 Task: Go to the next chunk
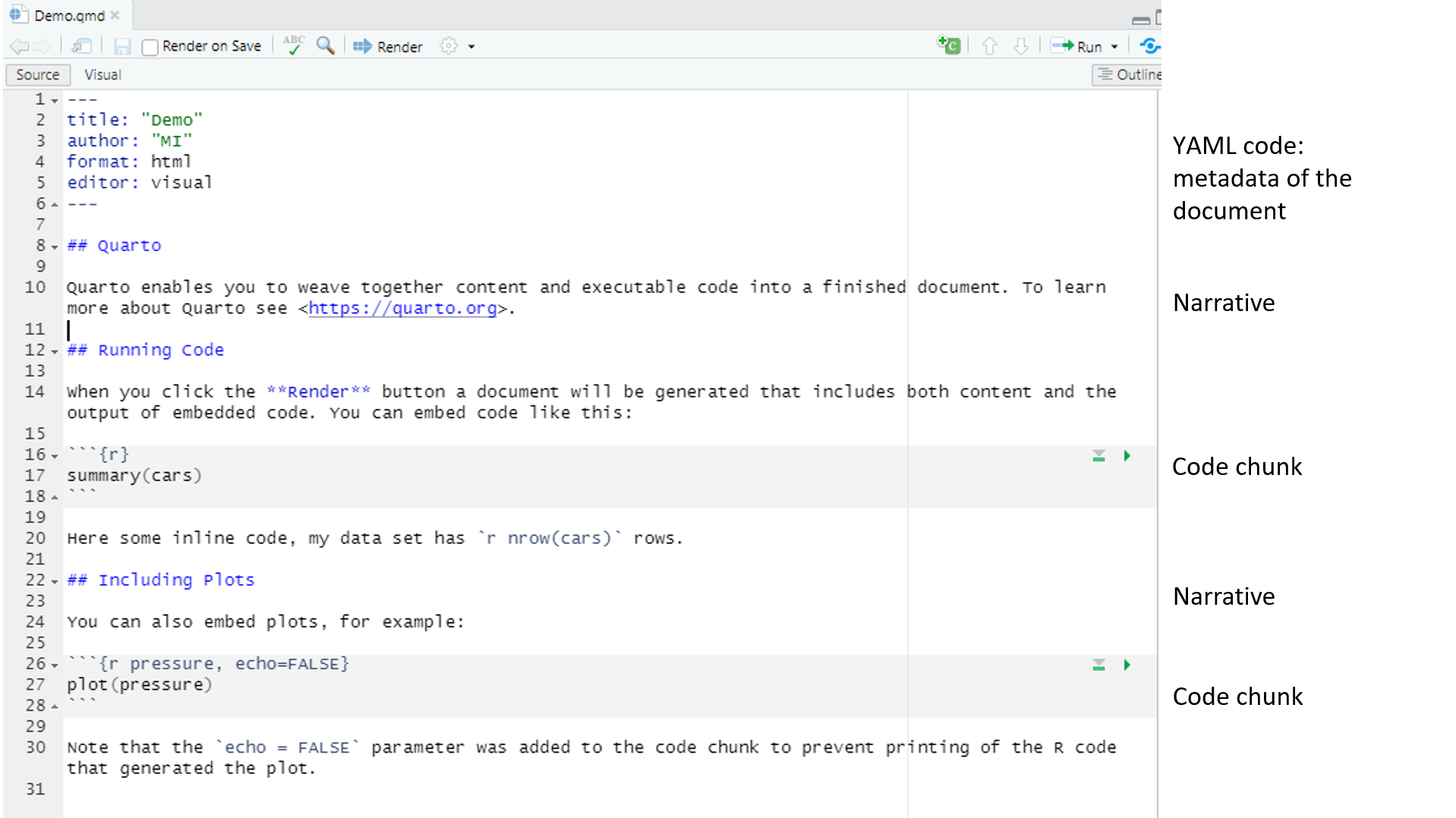(x=1021, y=46)
